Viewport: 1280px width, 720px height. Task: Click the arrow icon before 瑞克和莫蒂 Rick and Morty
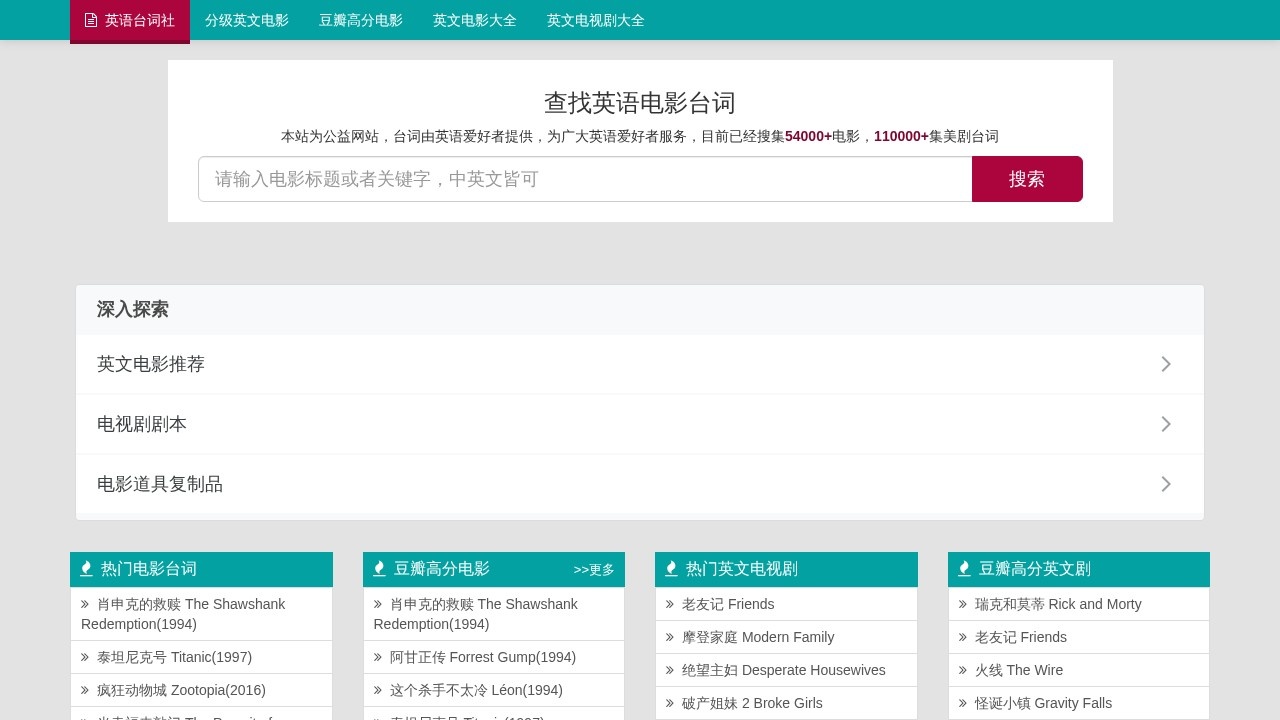(962, 604)
